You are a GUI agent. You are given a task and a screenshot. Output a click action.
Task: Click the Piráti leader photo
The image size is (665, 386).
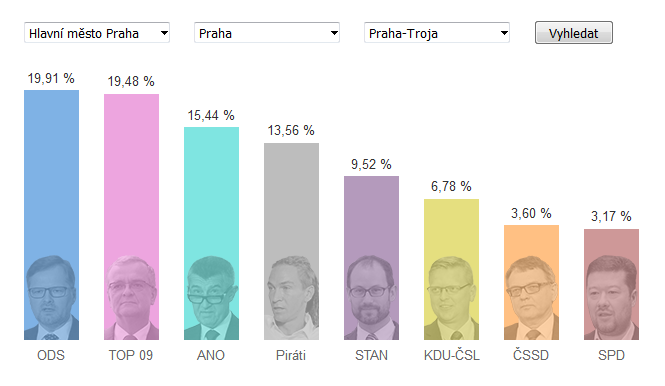click(291, 298)
